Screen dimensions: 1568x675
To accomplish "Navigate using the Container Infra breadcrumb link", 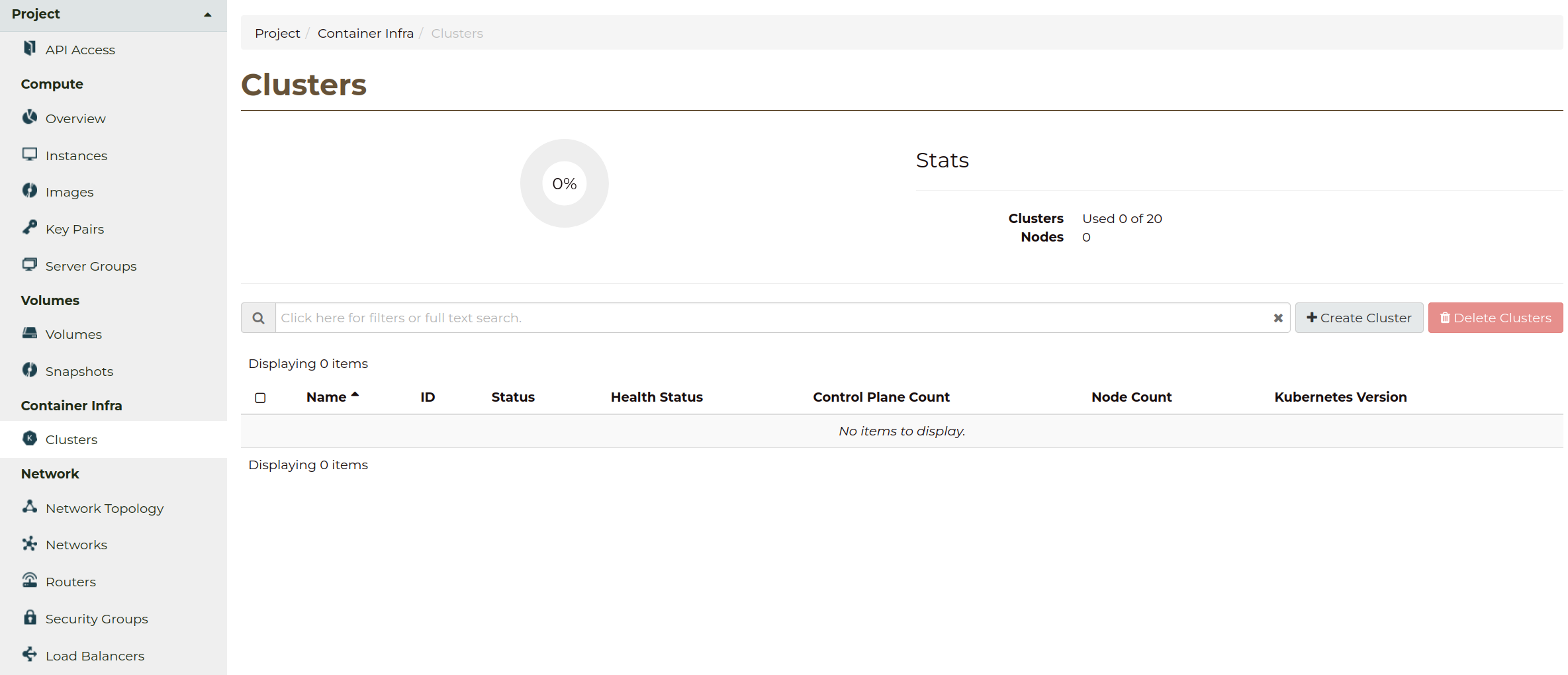I will coord(365,32).
